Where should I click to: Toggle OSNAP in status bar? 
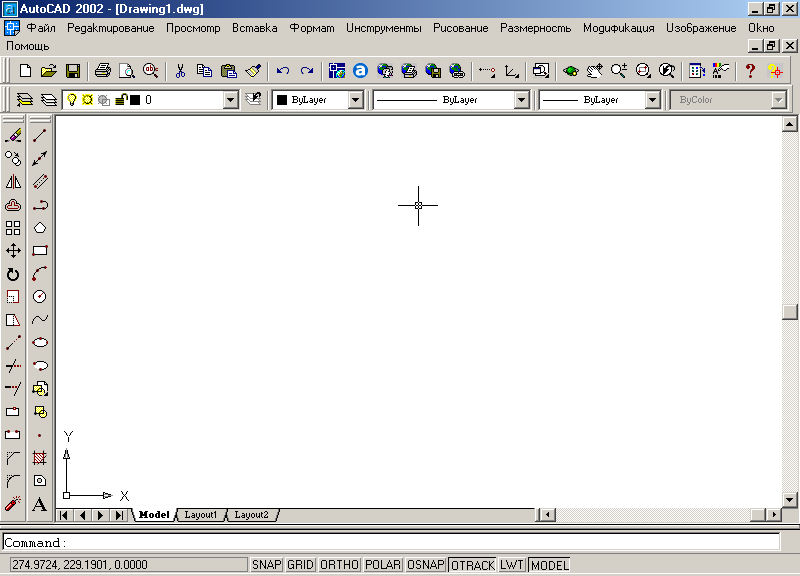pyautogui.click(x=426, y=565)
